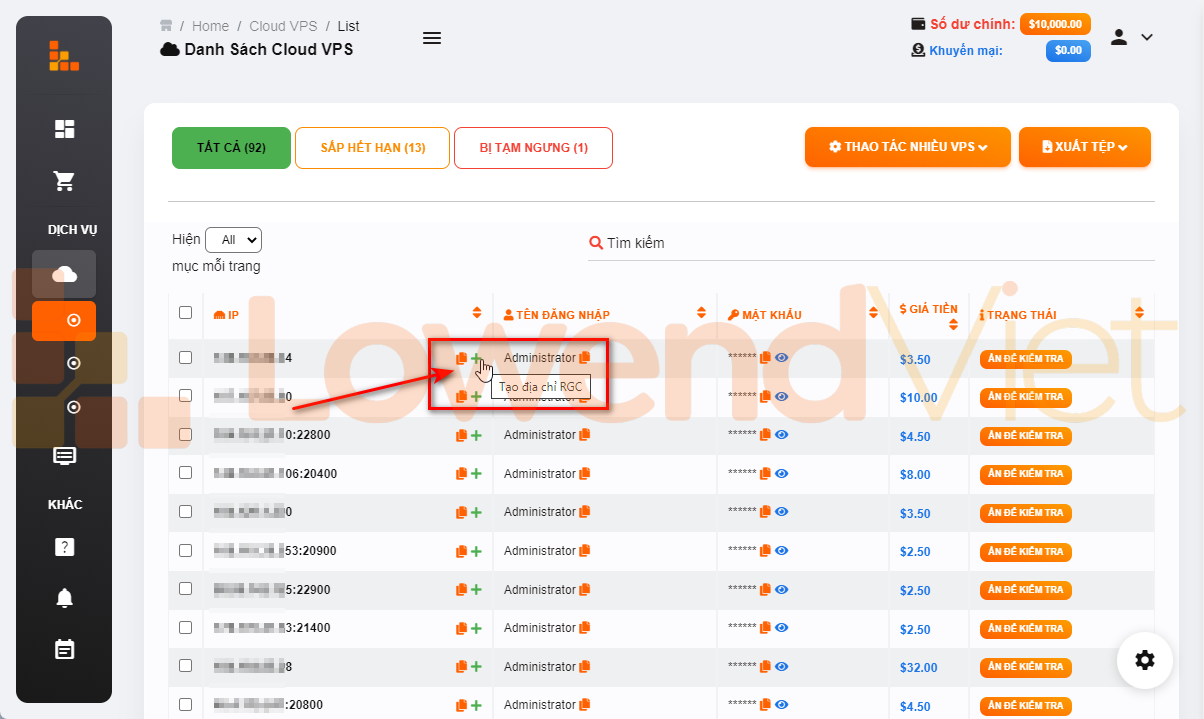The width and height of the screenshot is (1204, 719).
Task: Copy the IP address ending 06:20400
Action: click(461, 474)
